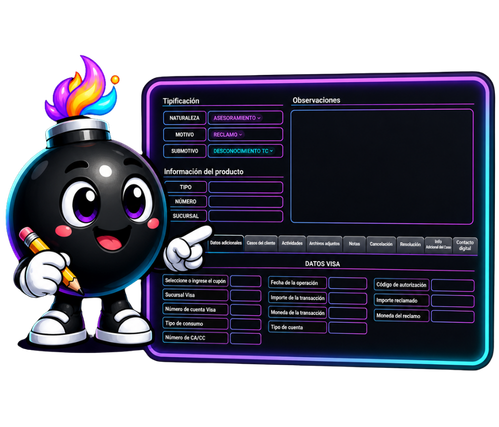Image resolution: width=499 pixels, height=427 pixels.
Task: Click inside the Observaciones text area
Action: [382, 166]
